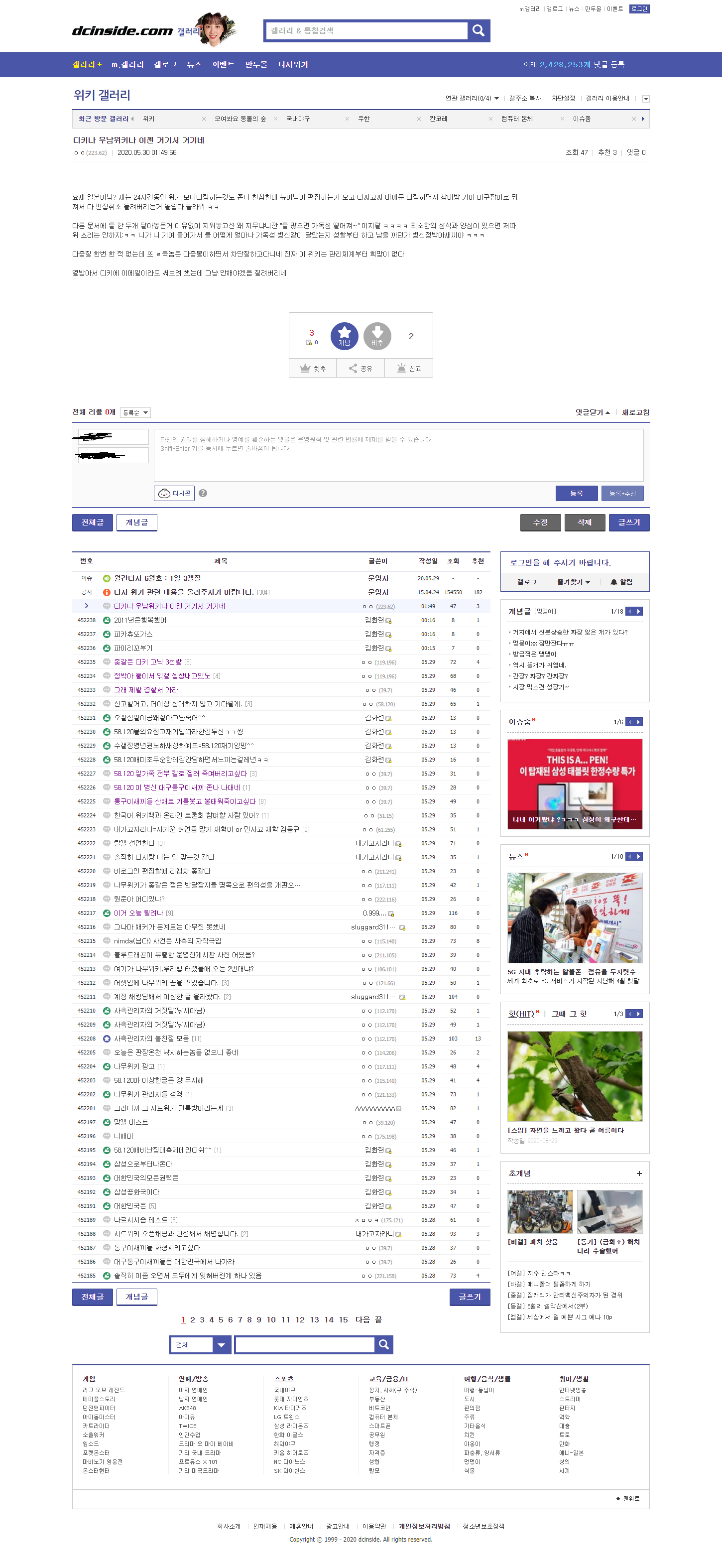This screenshot has width=722, height=1568.
Task: Expand the 연관 갤러리 dropdown
Action: [x=472, y=99]
